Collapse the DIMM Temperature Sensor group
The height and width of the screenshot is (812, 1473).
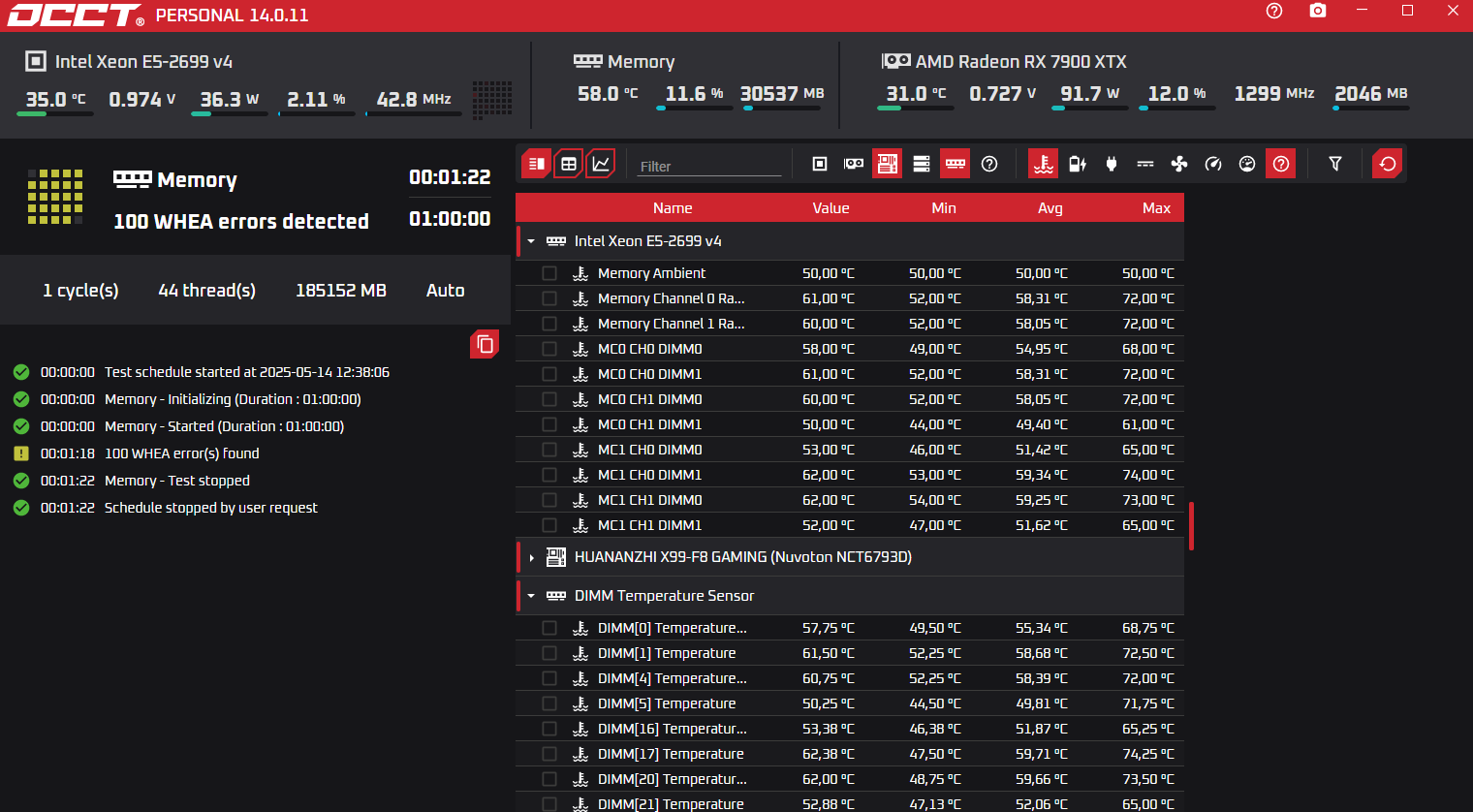click(531, 596)
